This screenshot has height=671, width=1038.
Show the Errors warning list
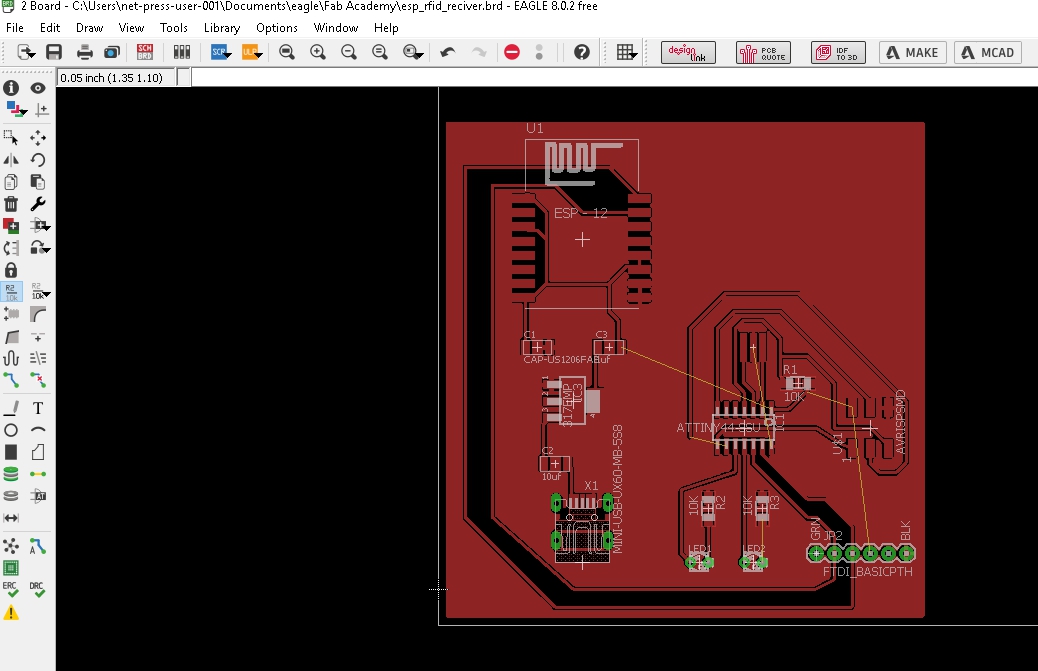(11, 613)
